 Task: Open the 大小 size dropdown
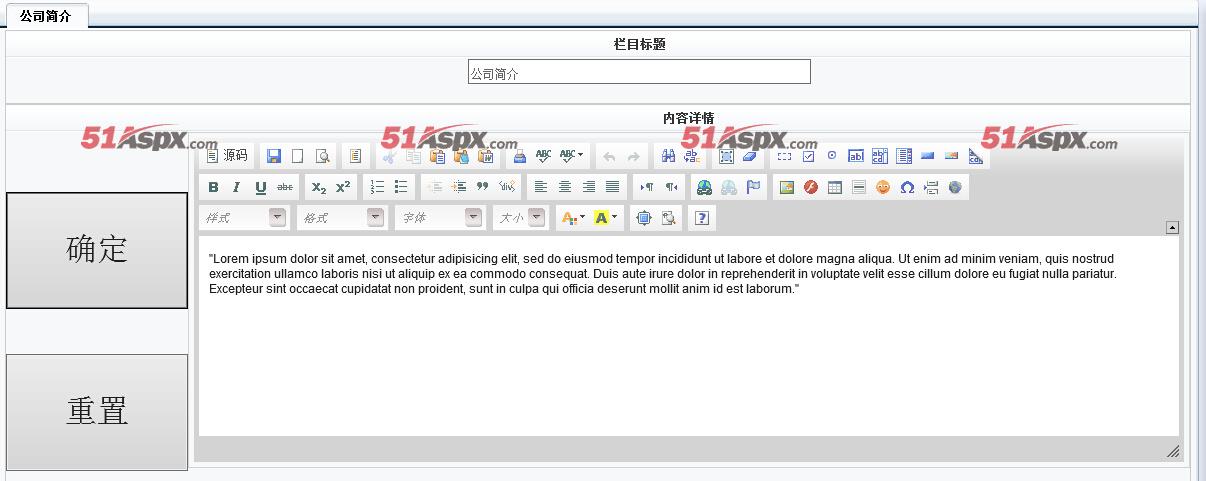[520, 217]
